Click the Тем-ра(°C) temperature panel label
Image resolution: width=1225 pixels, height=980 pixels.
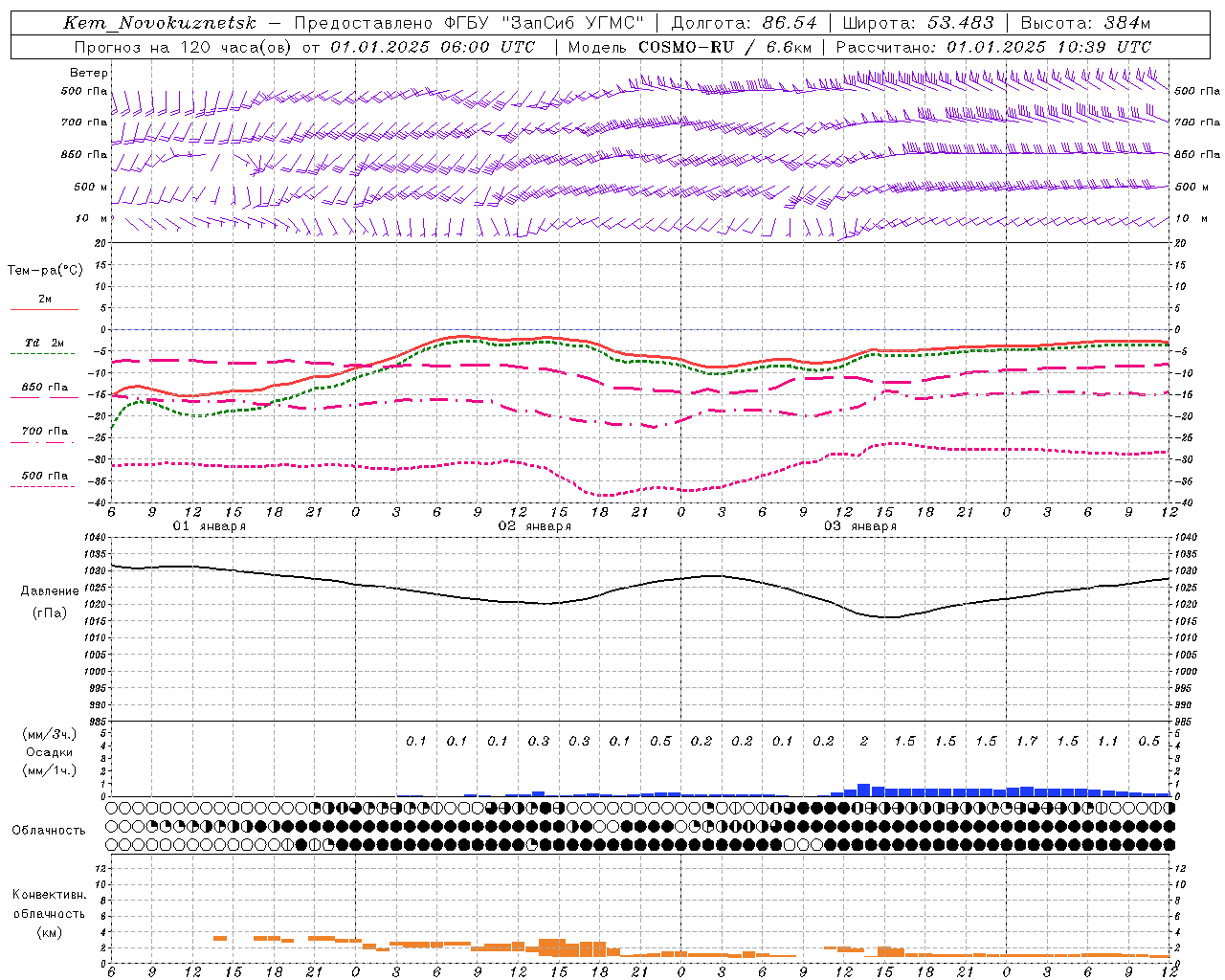[x=45, y=271]
